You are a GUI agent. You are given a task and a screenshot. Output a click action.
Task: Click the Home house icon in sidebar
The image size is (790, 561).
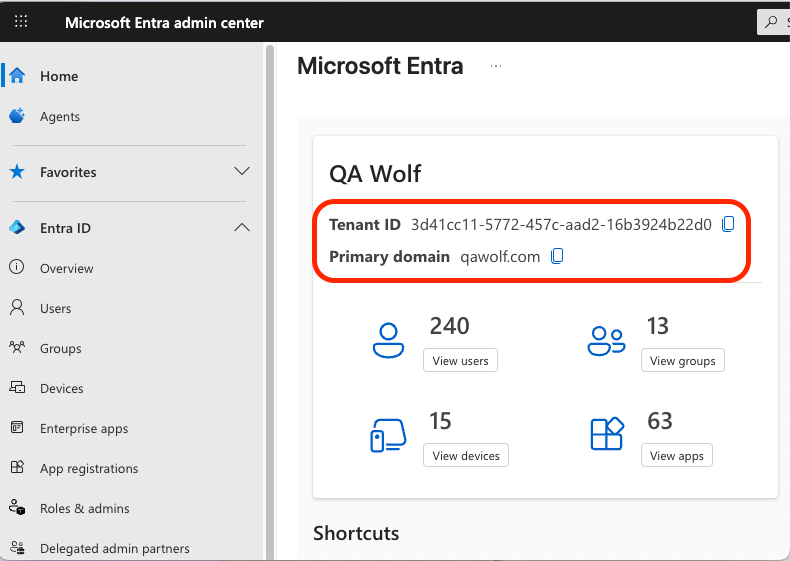coord(17,76)
